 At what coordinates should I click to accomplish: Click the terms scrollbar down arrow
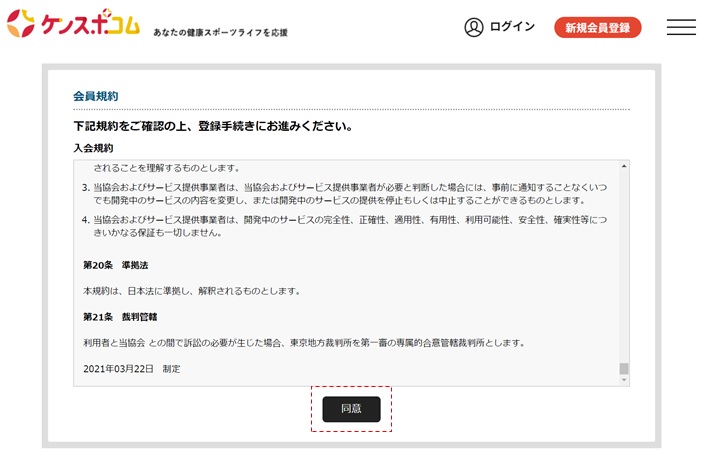(x=624, y=380)
